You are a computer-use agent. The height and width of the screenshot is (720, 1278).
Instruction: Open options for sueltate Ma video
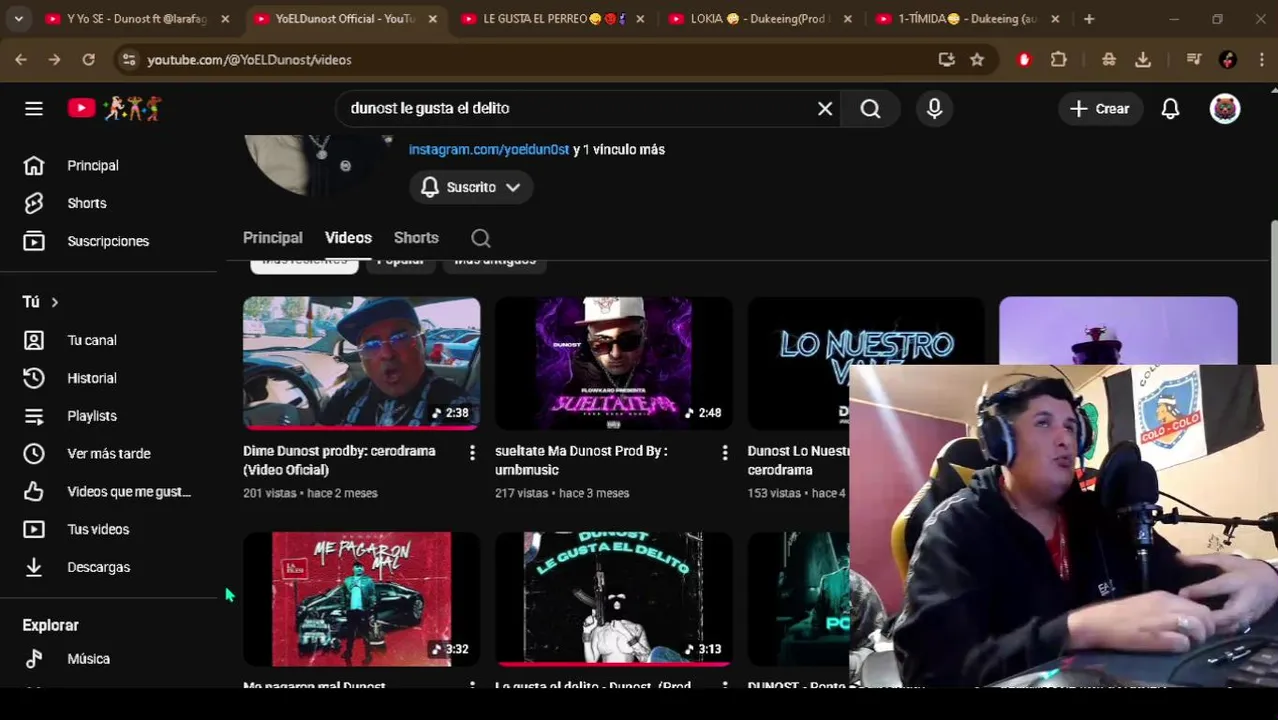pos(725,453)
